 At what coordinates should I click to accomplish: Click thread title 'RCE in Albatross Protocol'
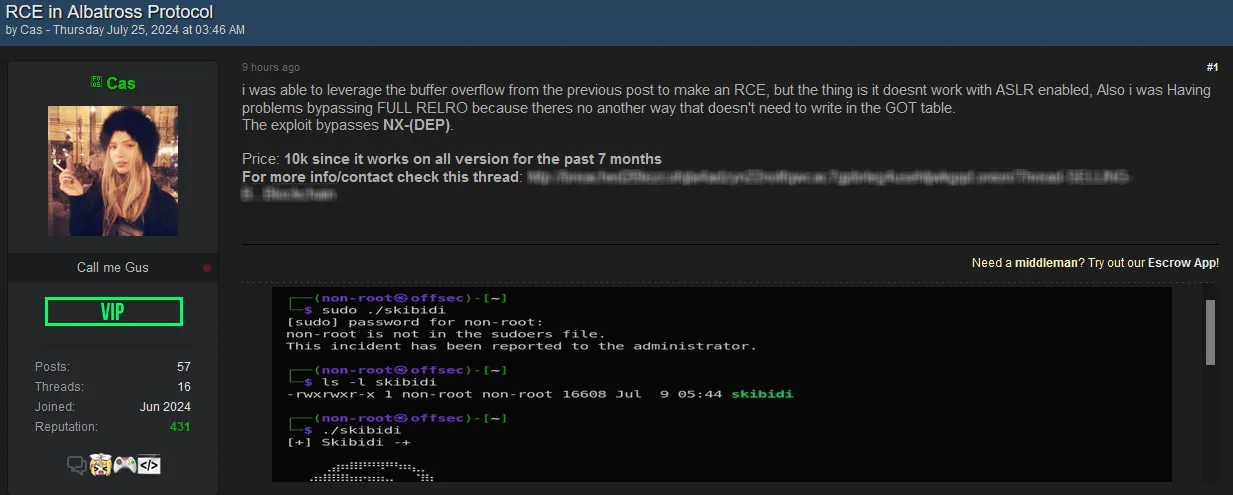point(110,12)
